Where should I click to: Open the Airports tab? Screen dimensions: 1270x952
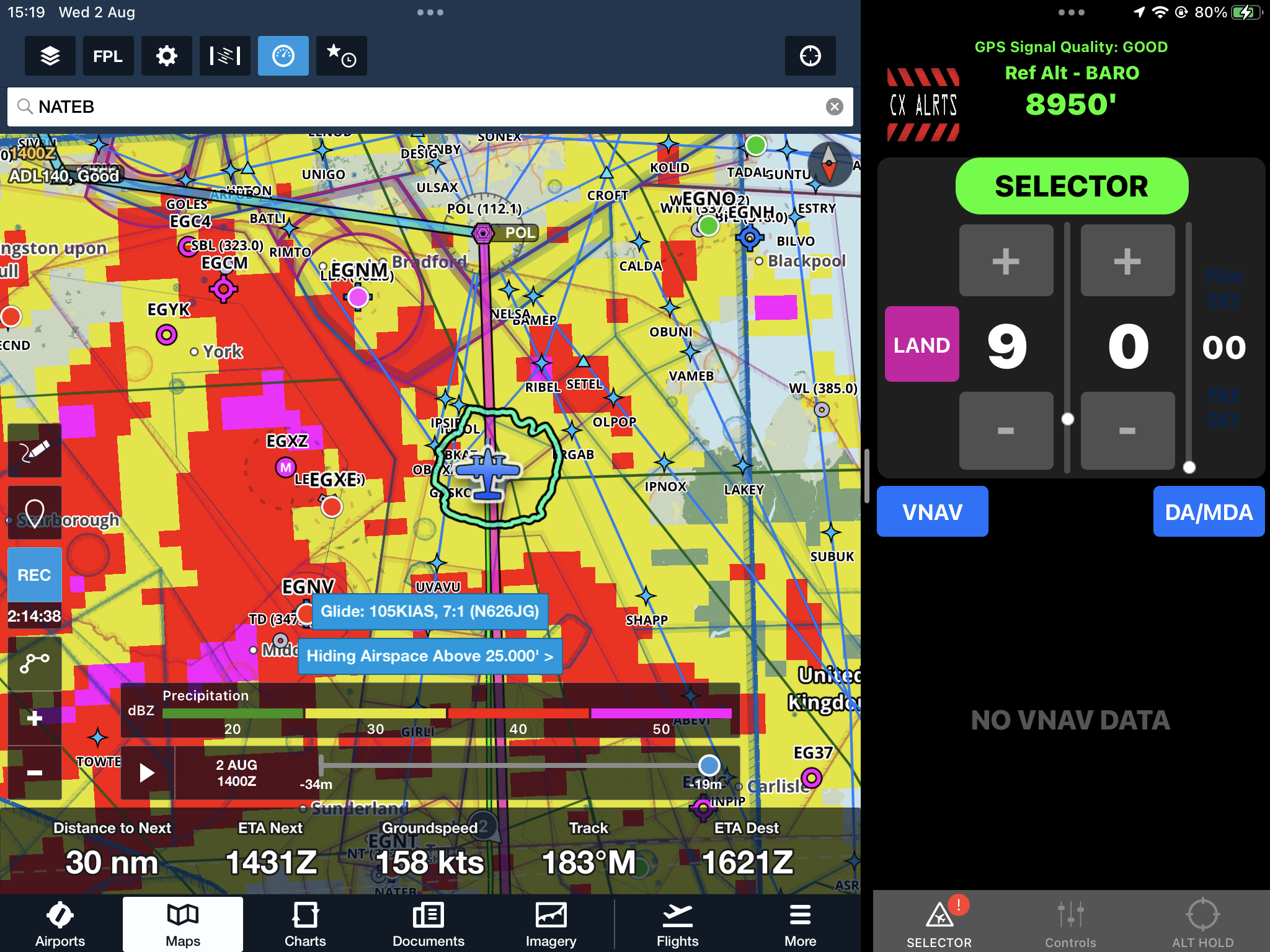60,924
